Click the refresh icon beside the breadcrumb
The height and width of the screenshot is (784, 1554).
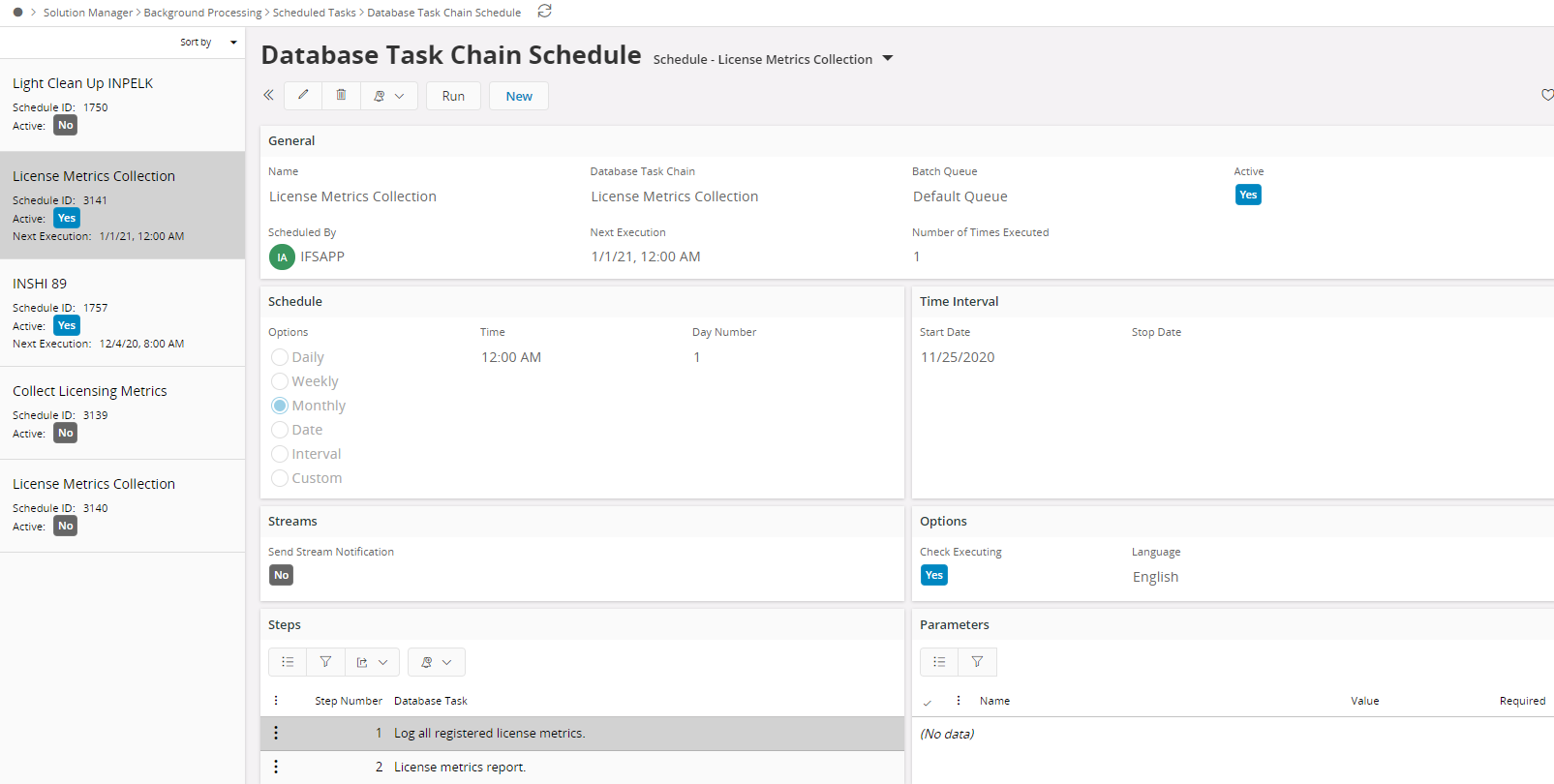click(x=544, y=12)
